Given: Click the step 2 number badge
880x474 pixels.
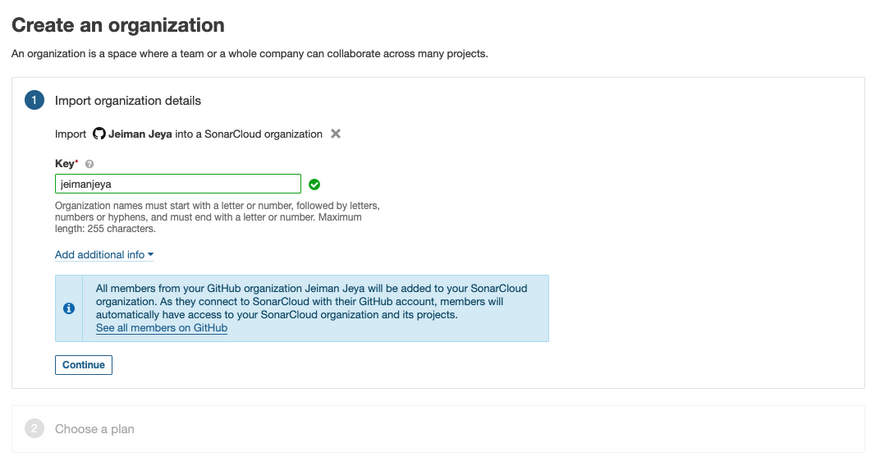Looking at the screenshot, I should 34,429.
